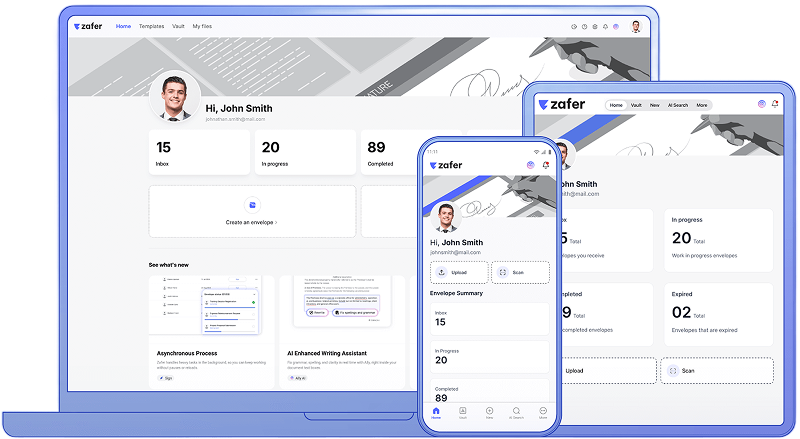The width and height of the screenshot is (800, 439).
Task: Click the Scan button on the phone
Action: click(x=520, y=273)
